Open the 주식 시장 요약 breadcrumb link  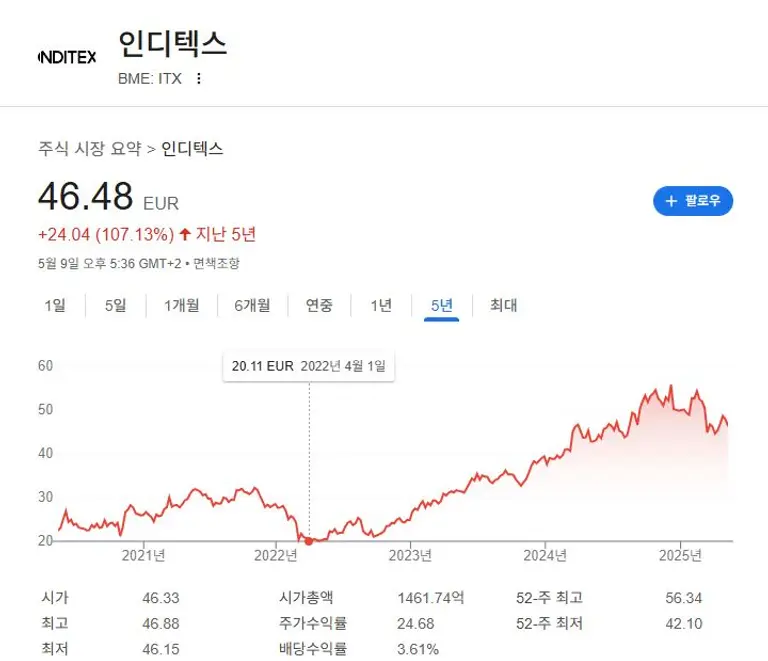90,149
